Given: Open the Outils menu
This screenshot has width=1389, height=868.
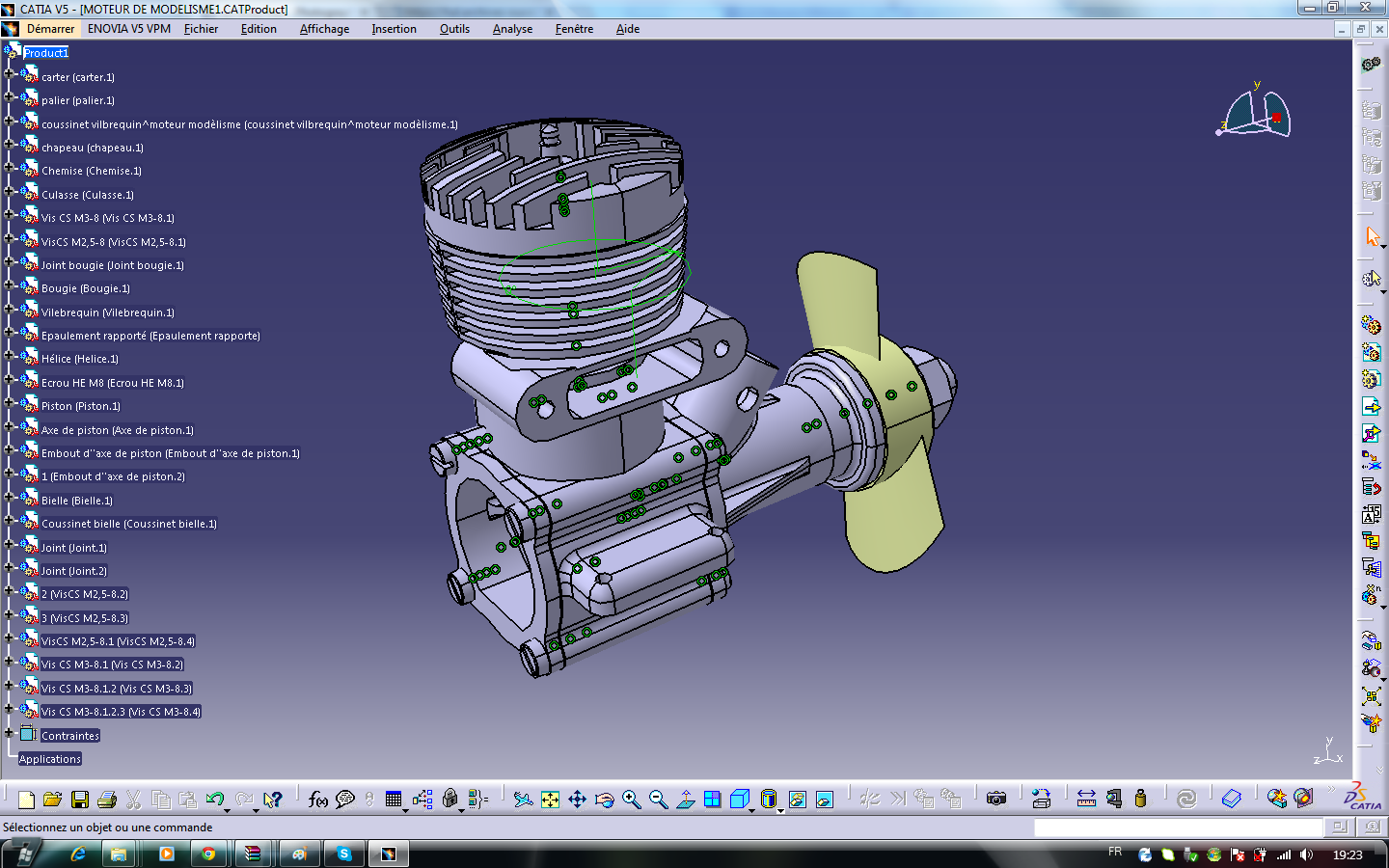Looking at the screenshot, I should 454,29.
